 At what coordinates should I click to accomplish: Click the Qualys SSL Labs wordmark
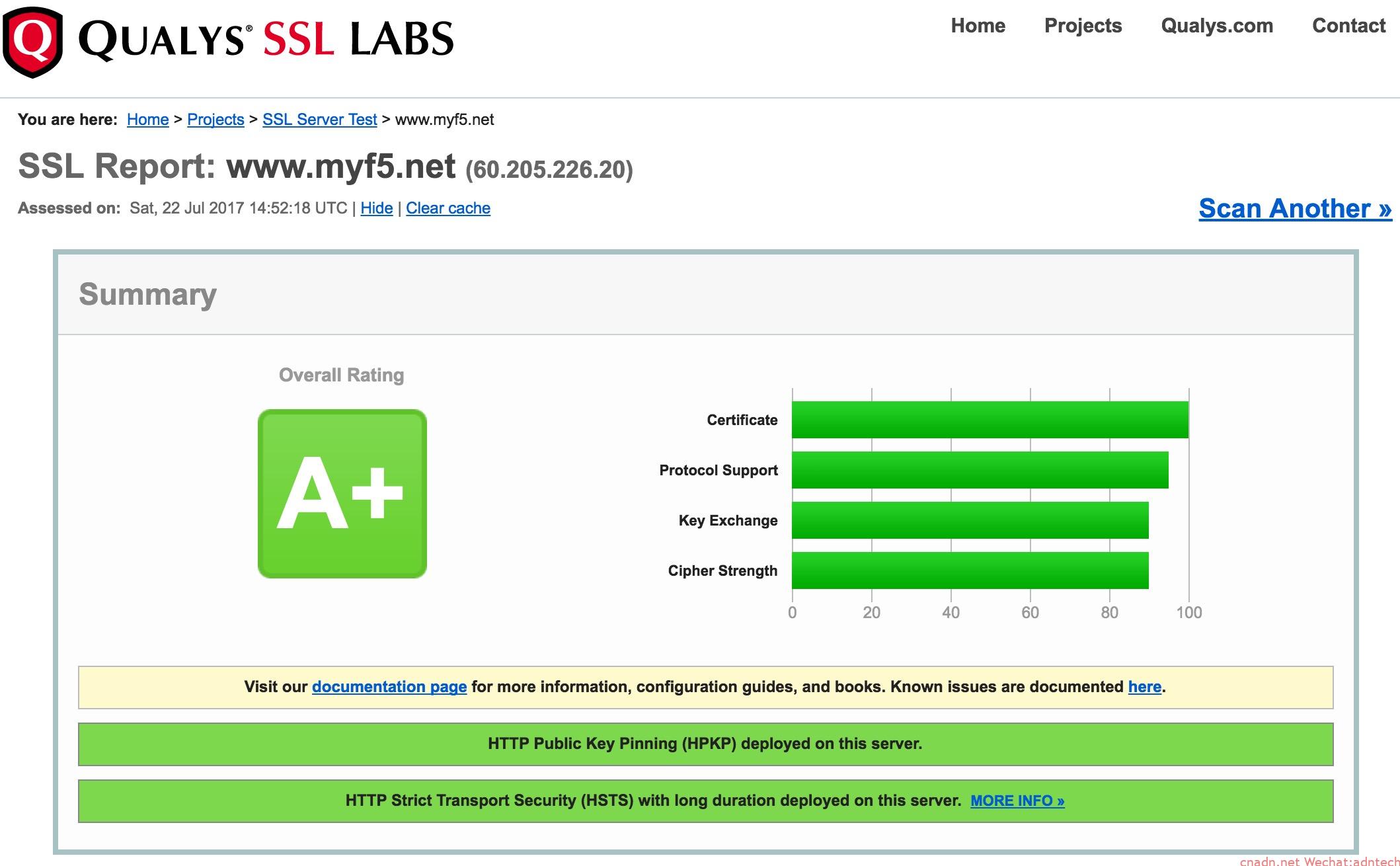click(x=266, y=39)
